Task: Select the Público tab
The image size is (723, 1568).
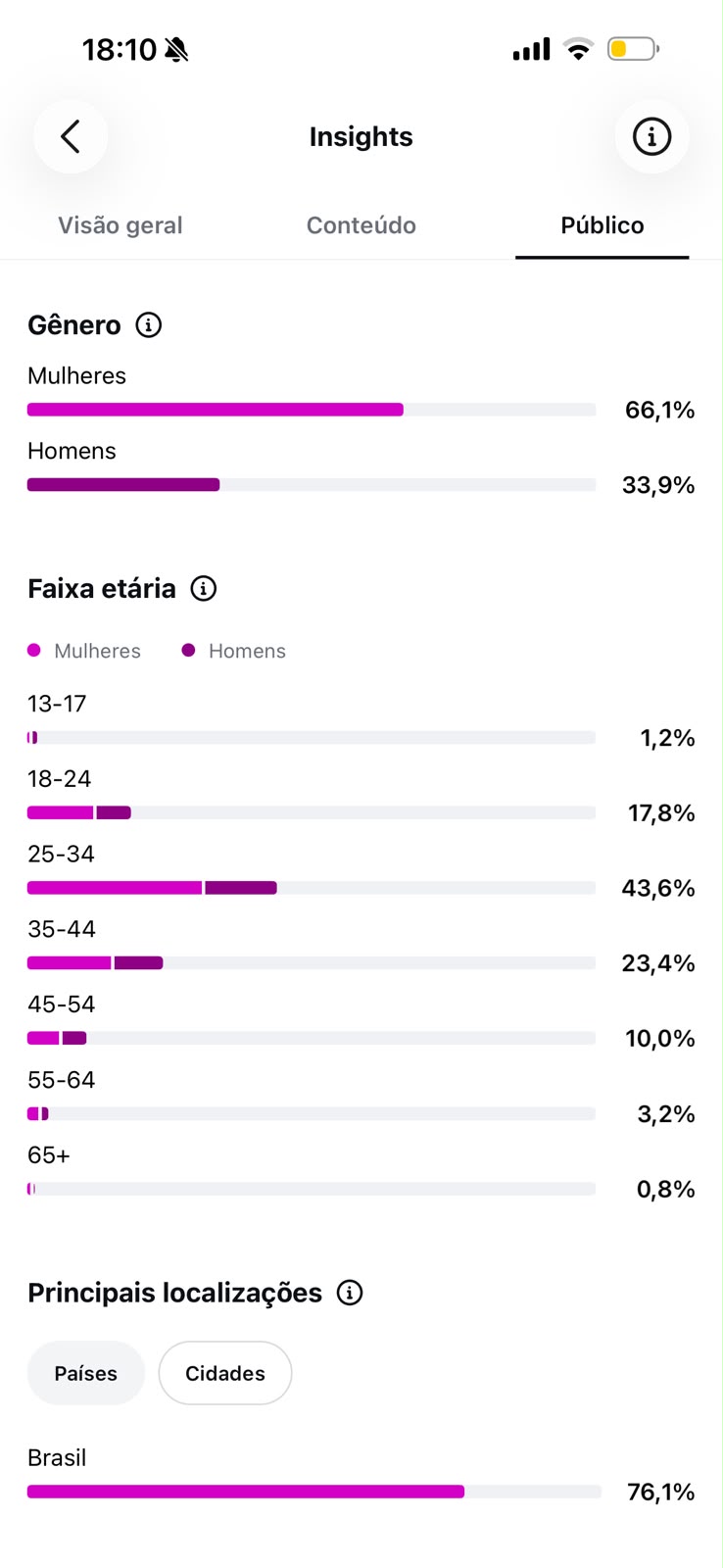Action: (x=602, y=225)
